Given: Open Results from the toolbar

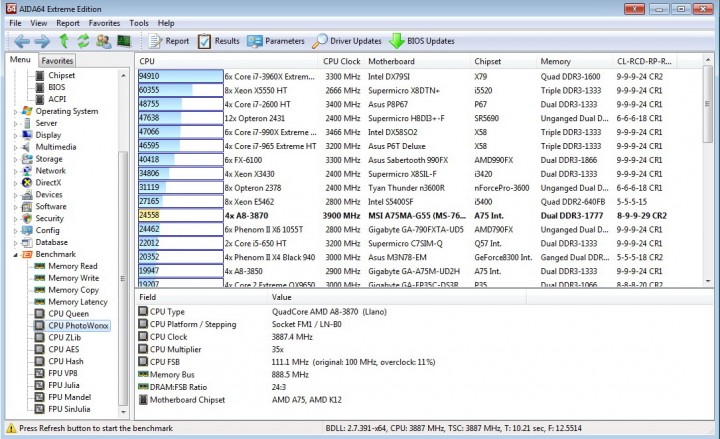Looking at the screenshot, I should point(219,41).
